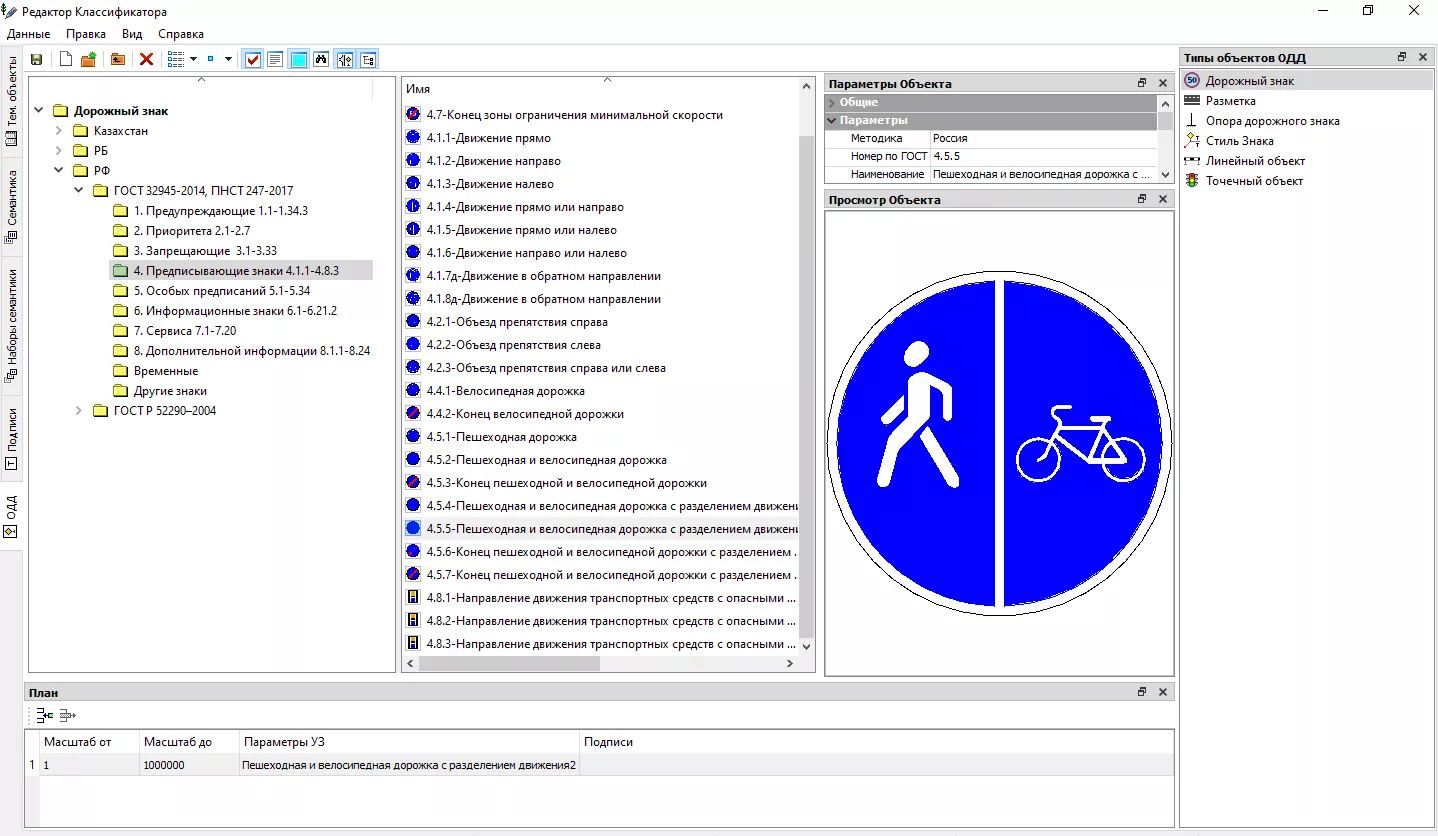Click the binoculars search icon
Image resolution: width=1438 pixels, height=836 pixels.
321,60
